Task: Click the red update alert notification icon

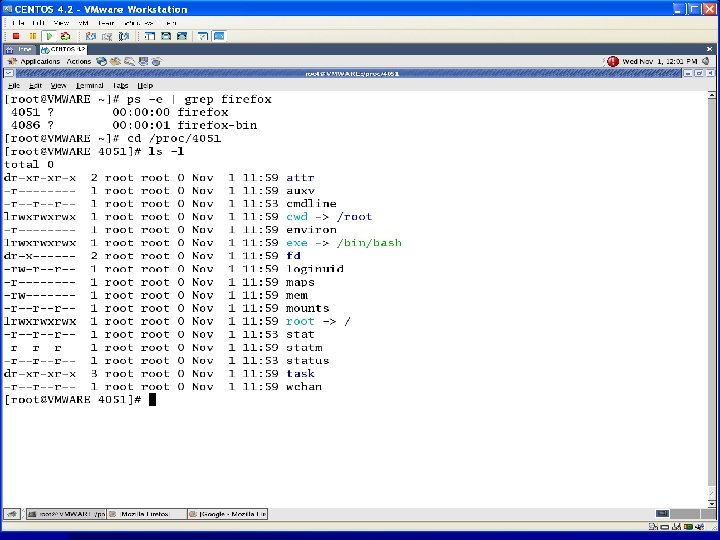Action: coord(613,61)
